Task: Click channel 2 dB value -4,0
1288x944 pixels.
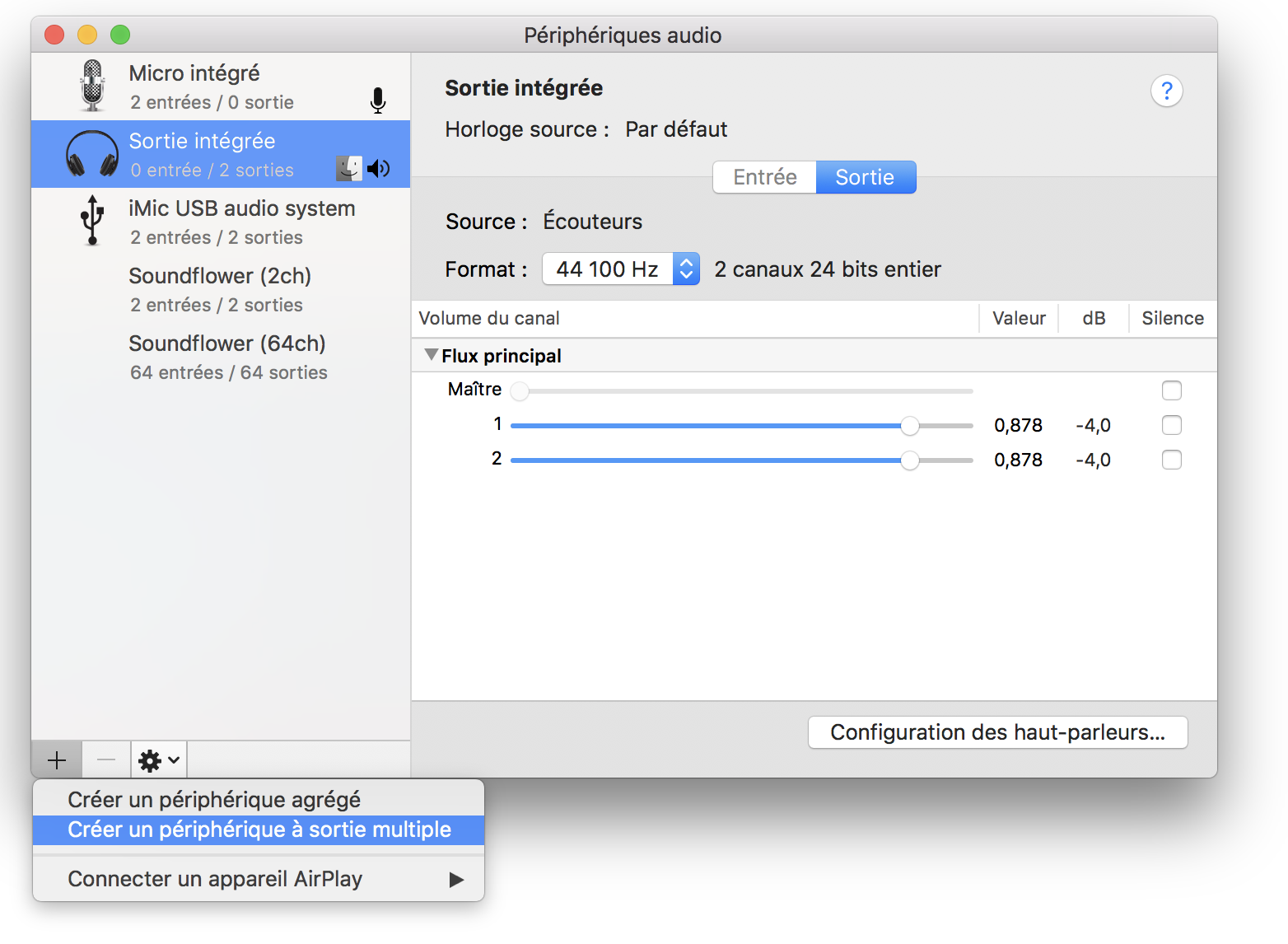Action: pos(1093,460)
